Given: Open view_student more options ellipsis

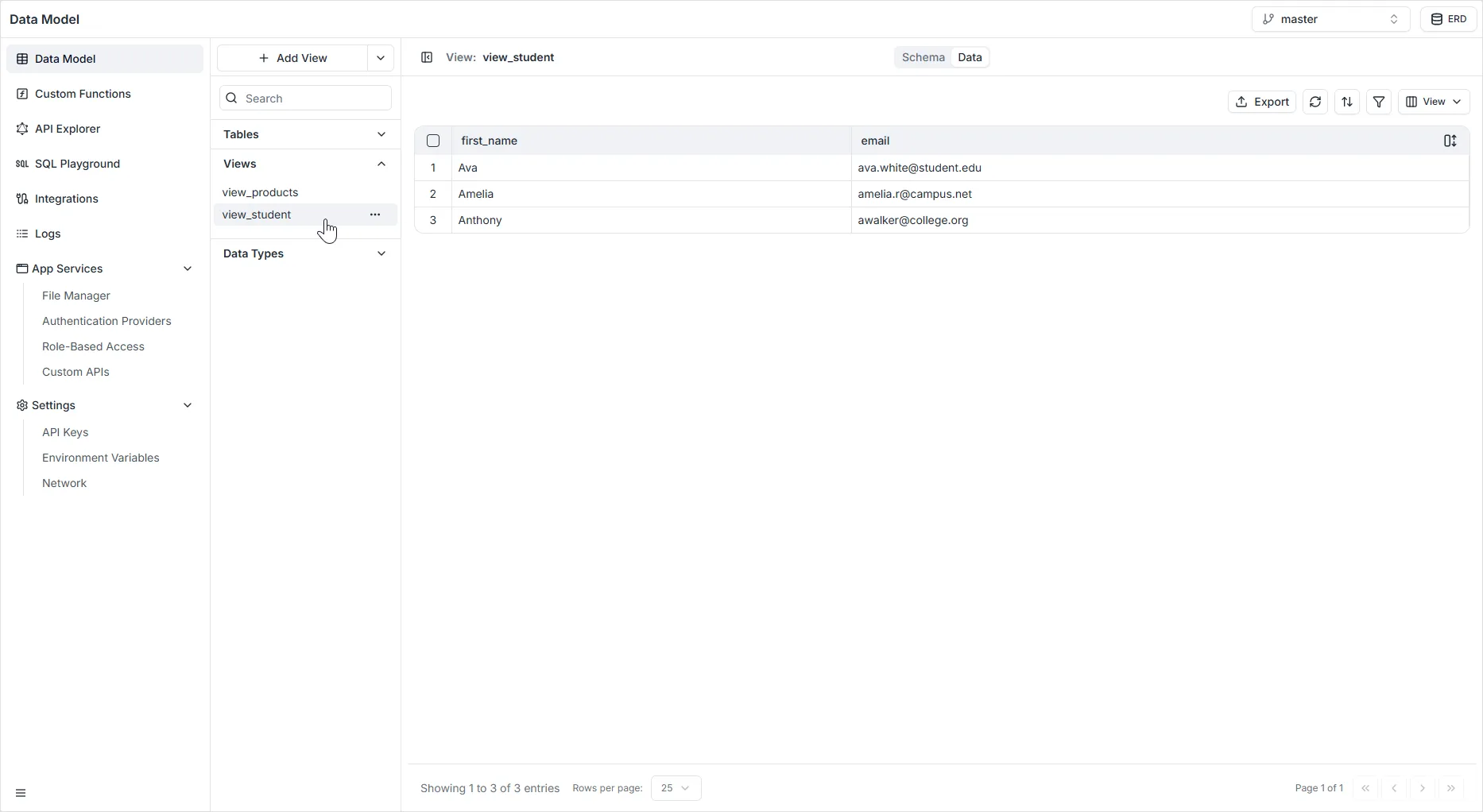Looking at the screenshot, I should pyautogui.click(x=375, y=215).
